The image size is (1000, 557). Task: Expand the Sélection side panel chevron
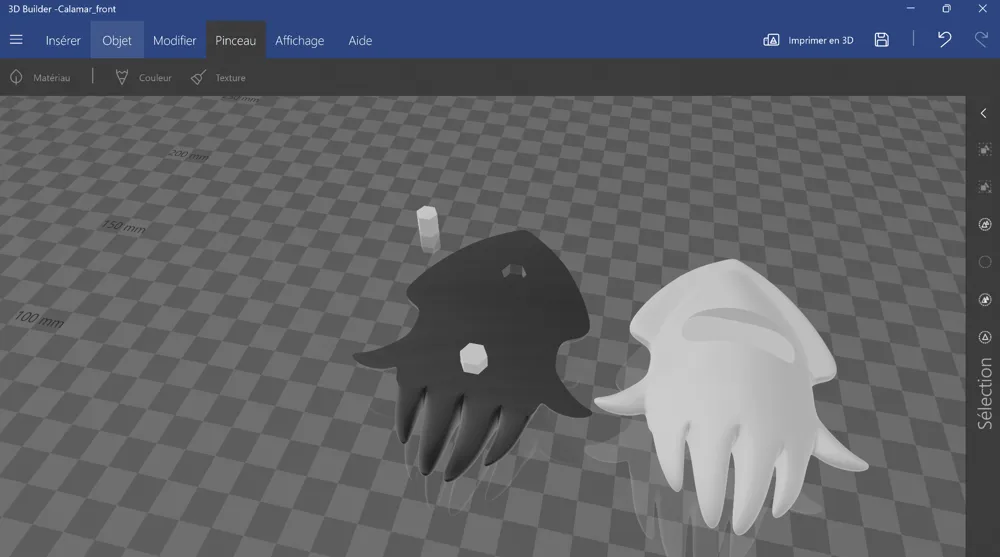(984, 113)
